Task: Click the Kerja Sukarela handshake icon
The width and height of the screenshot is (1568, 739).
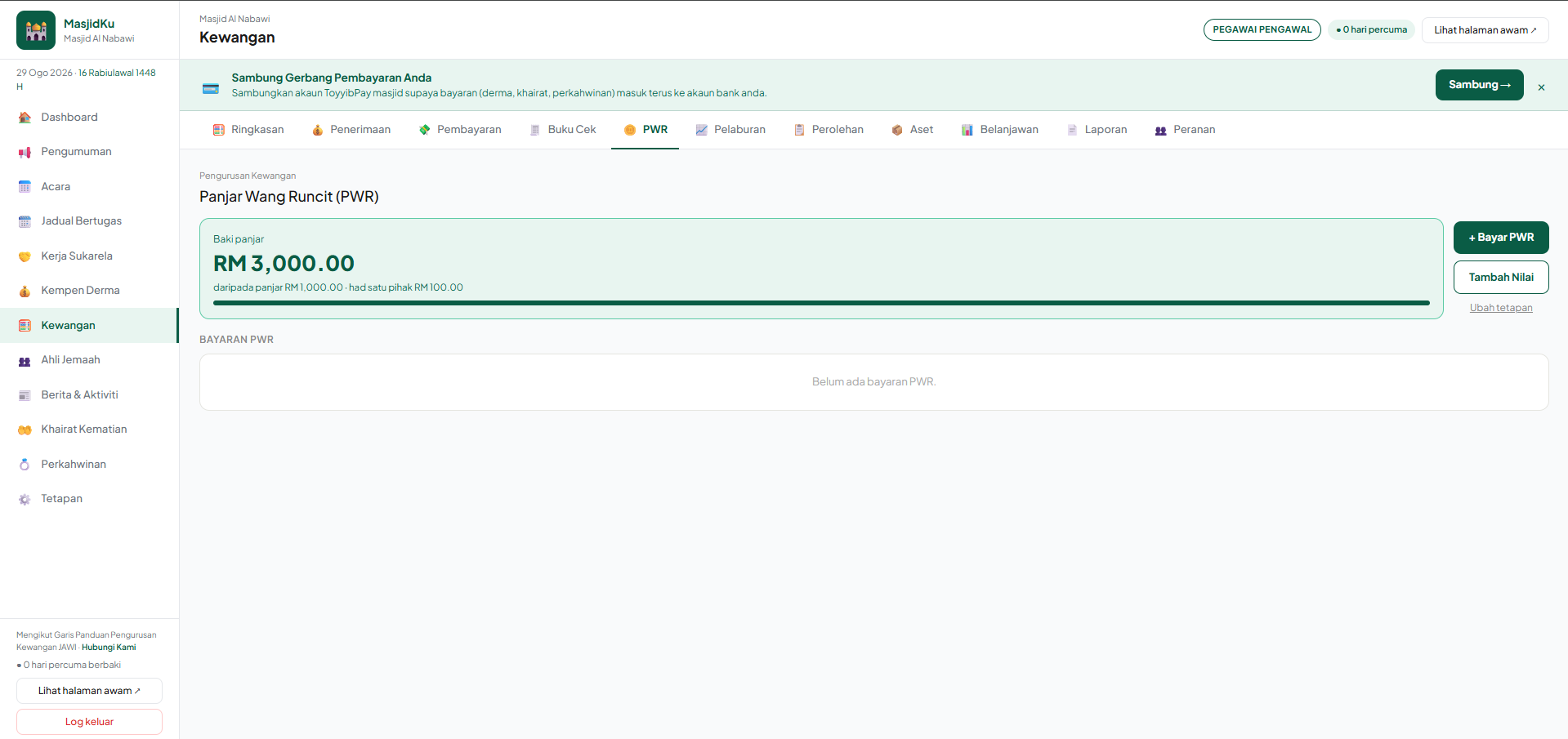Action: (x=25, y=256)
